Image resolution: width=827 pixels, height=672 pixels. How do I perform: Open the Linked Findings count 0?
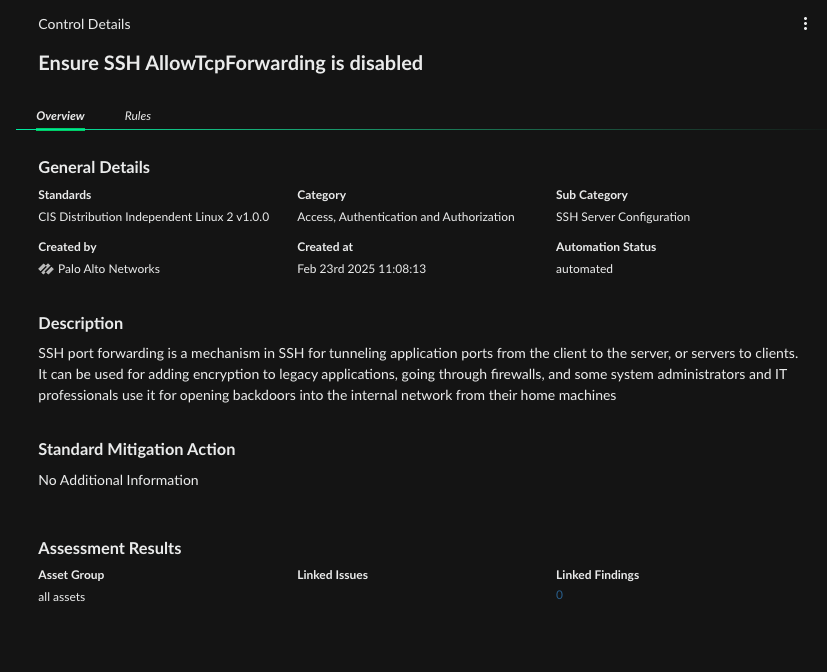tap(559, 595)
